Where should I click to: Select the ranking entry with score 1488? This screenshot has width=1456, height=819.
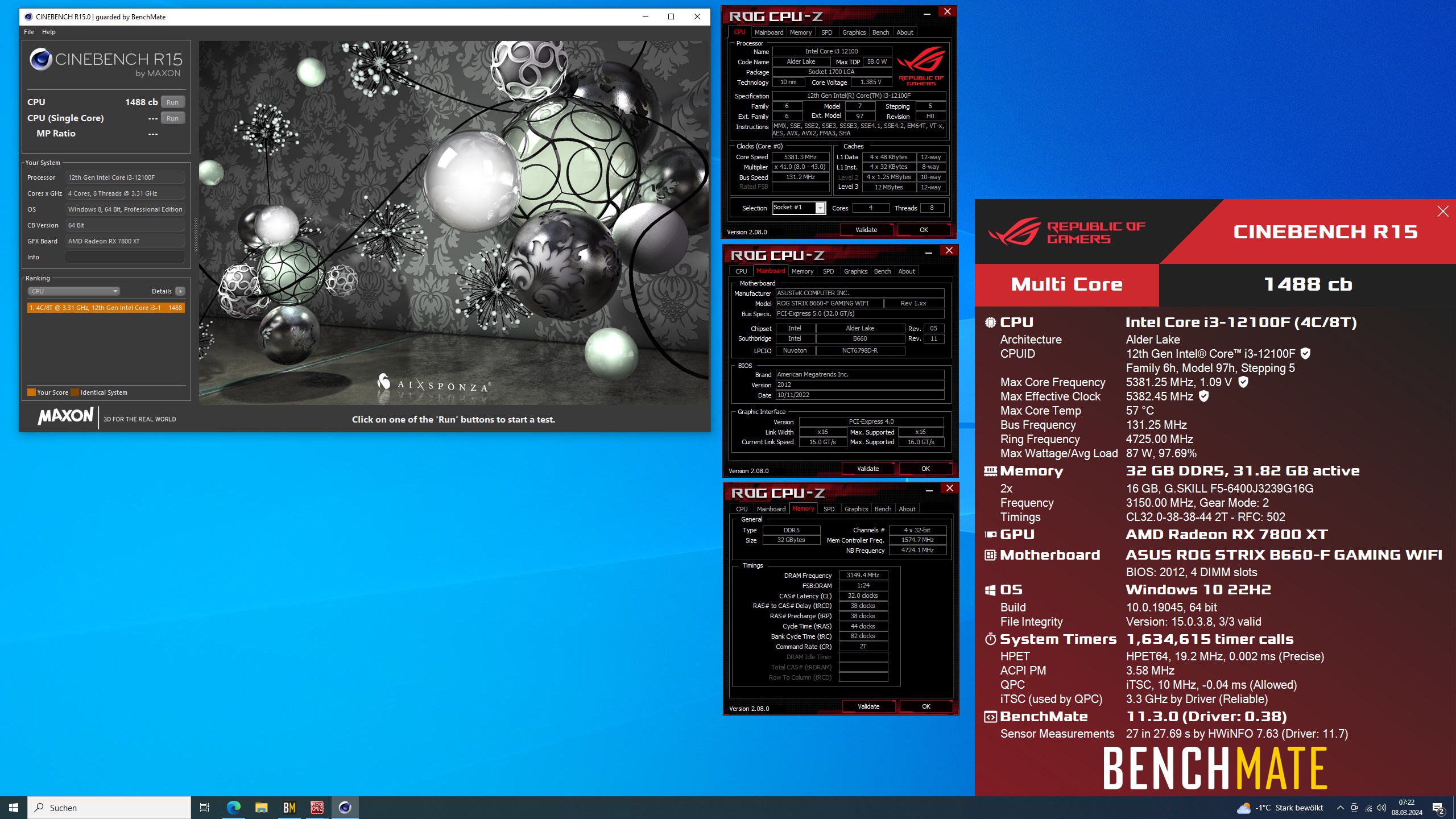[x=106, y=308]
